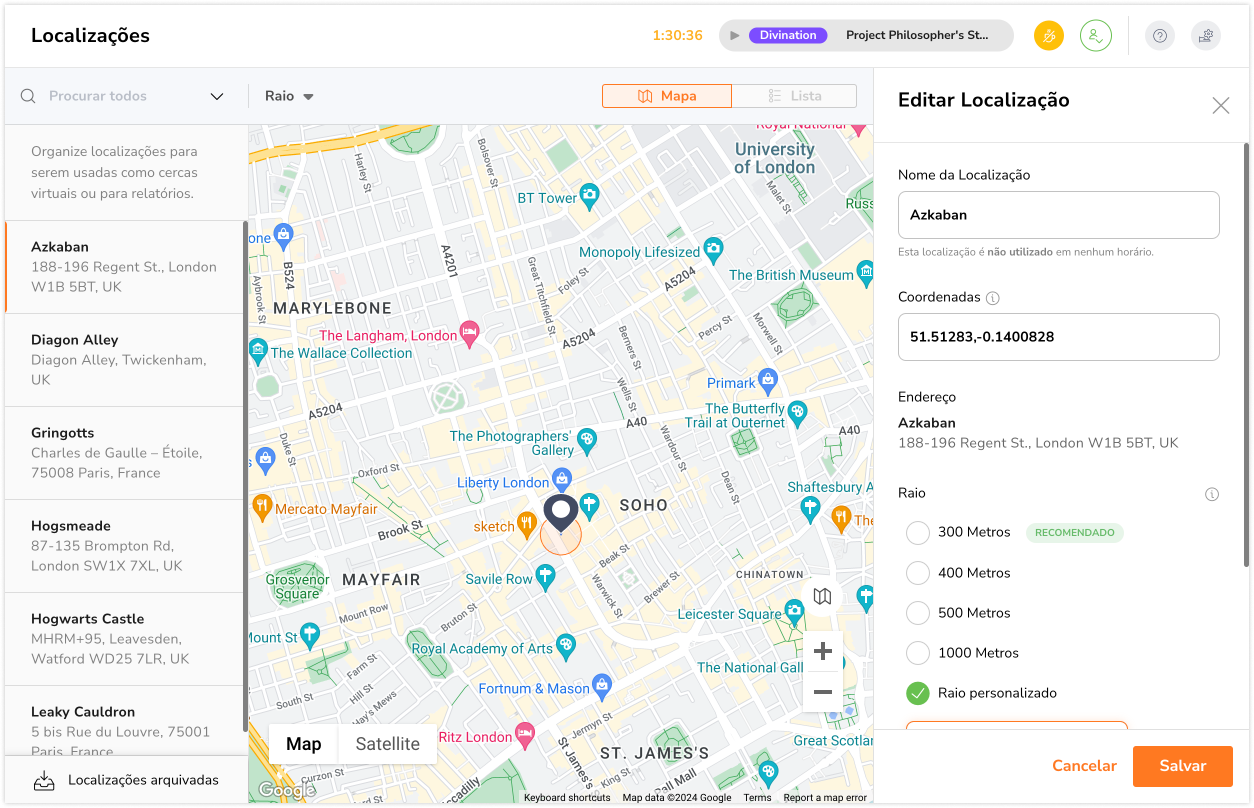Image resolution: width=1254 pixels, height=808 pixels.
Task: Zoom out the map with minus button
Action: [x=822, y=692]
